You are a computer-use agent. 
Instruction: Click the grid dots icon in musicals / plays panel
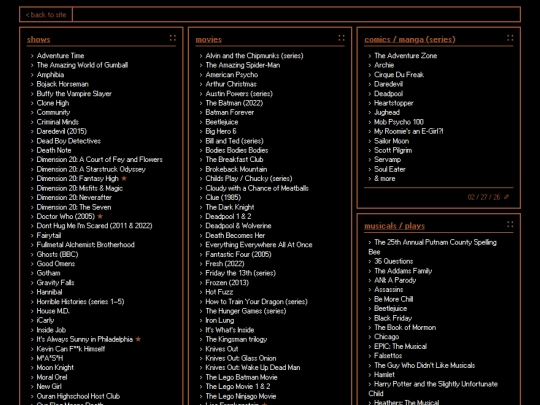pos(510,225)
